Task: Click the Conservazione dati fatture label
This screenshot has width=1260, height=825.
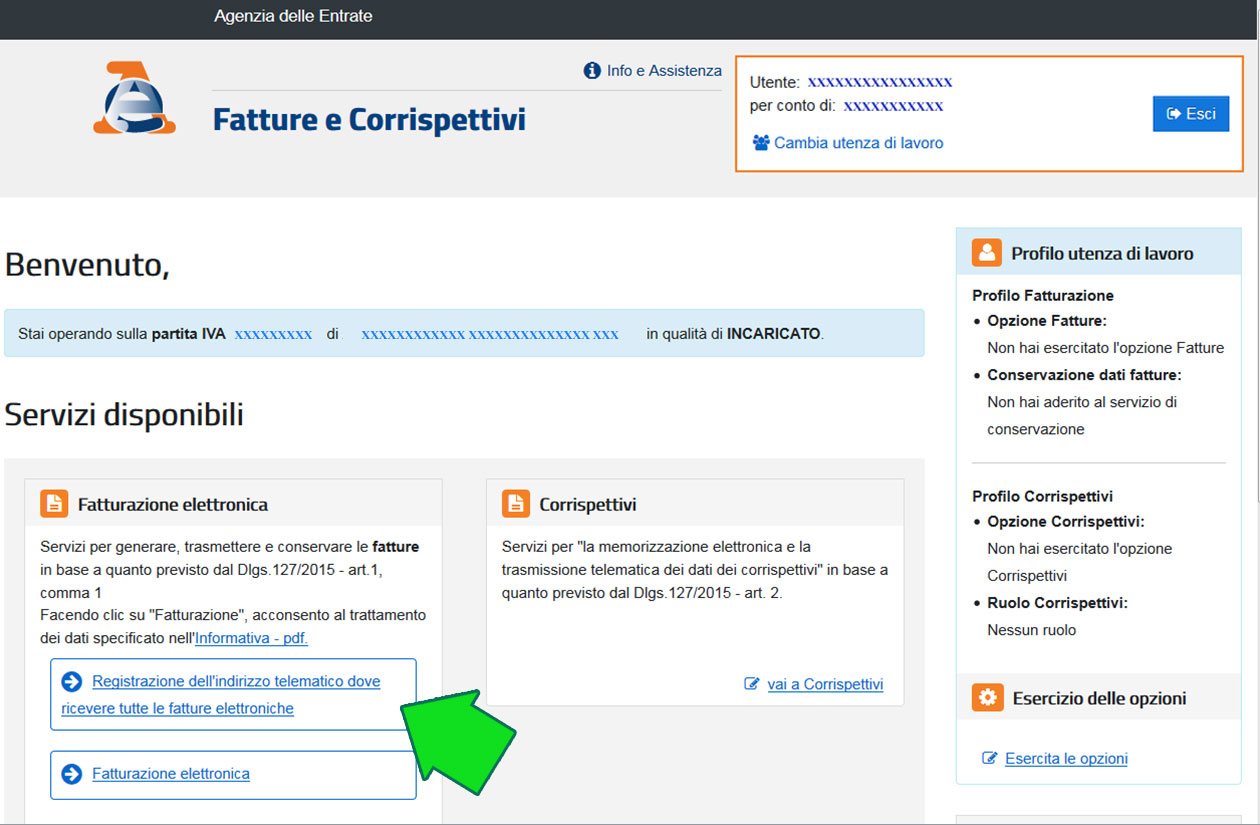Action: [x=1084, y=375]
